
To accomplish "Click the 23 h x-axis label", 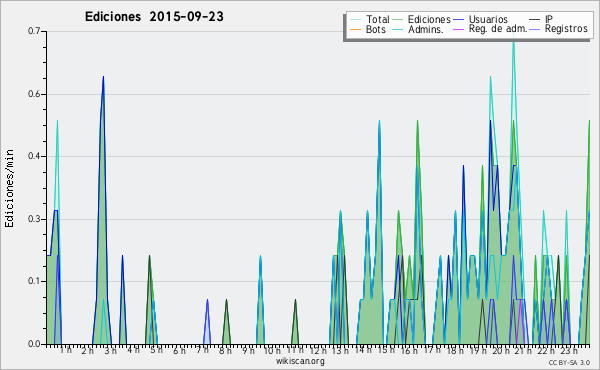I will [569, 350].
